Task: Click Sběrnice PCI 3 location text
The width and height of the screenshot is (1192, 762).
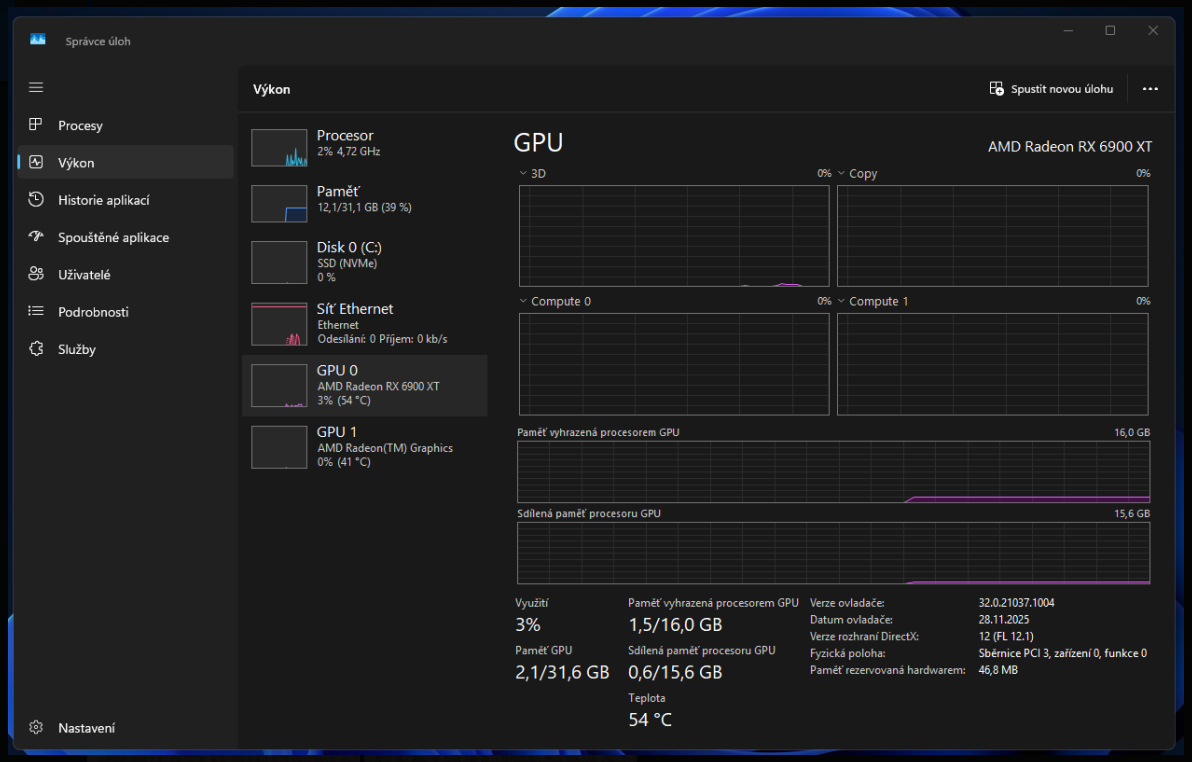Action: point(1063,653)
